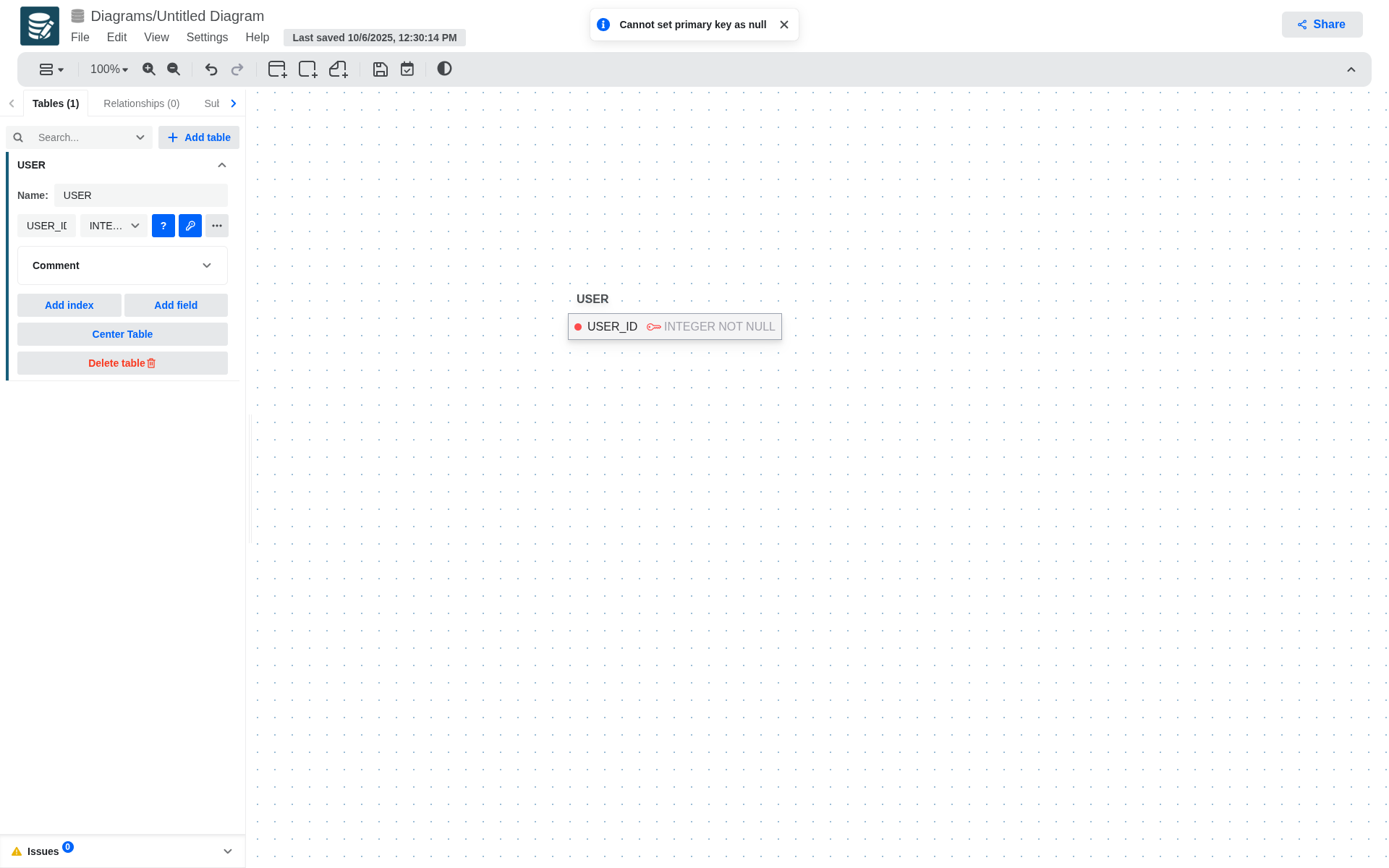Toggle the dark and light theme icon
This screenshot has width=1389, height=868.
[444, 69]
